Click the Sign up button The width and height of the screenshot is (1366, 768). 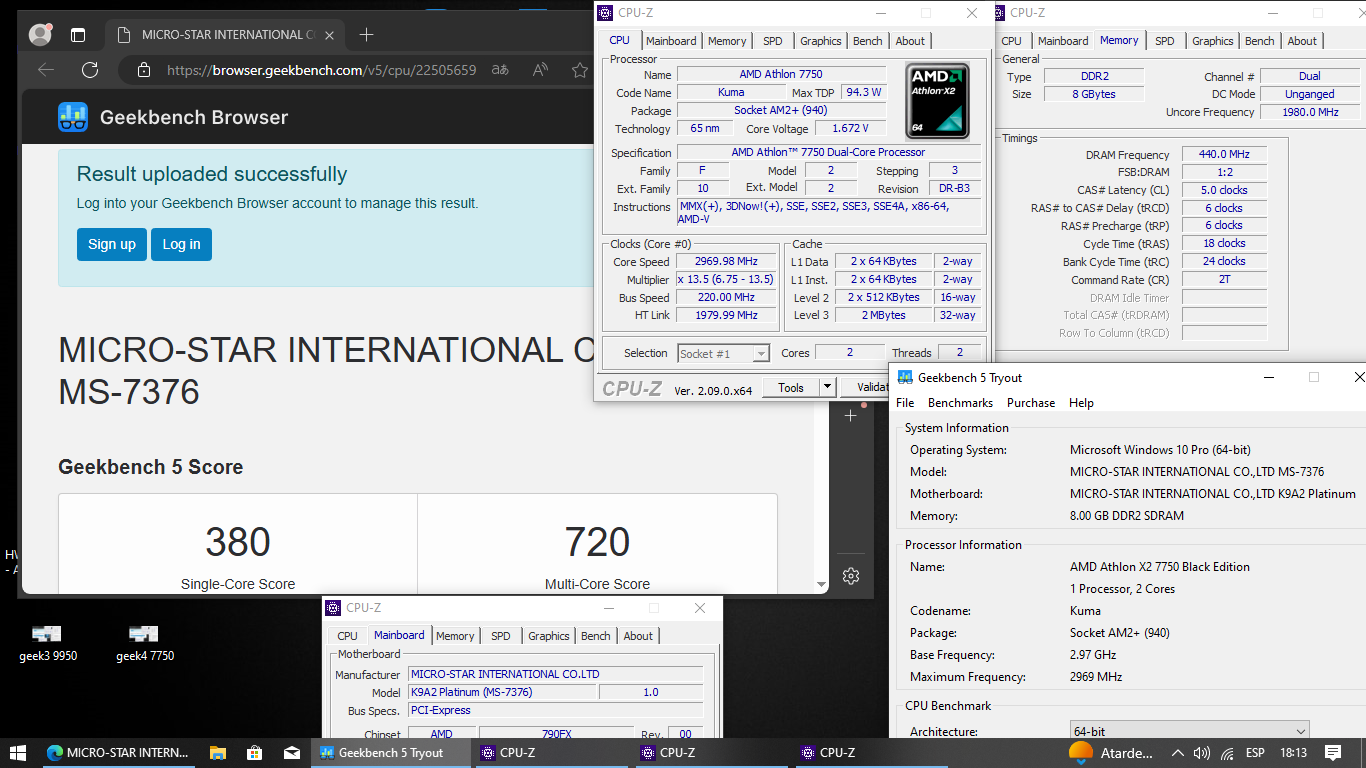[x=112, y=244]
